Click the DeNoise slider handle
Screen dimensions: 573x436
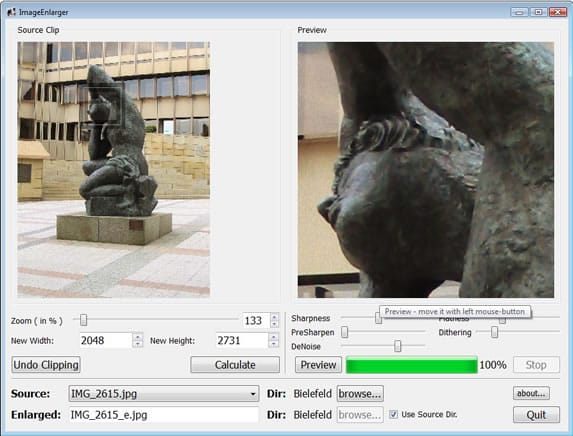tap(398, 346)
